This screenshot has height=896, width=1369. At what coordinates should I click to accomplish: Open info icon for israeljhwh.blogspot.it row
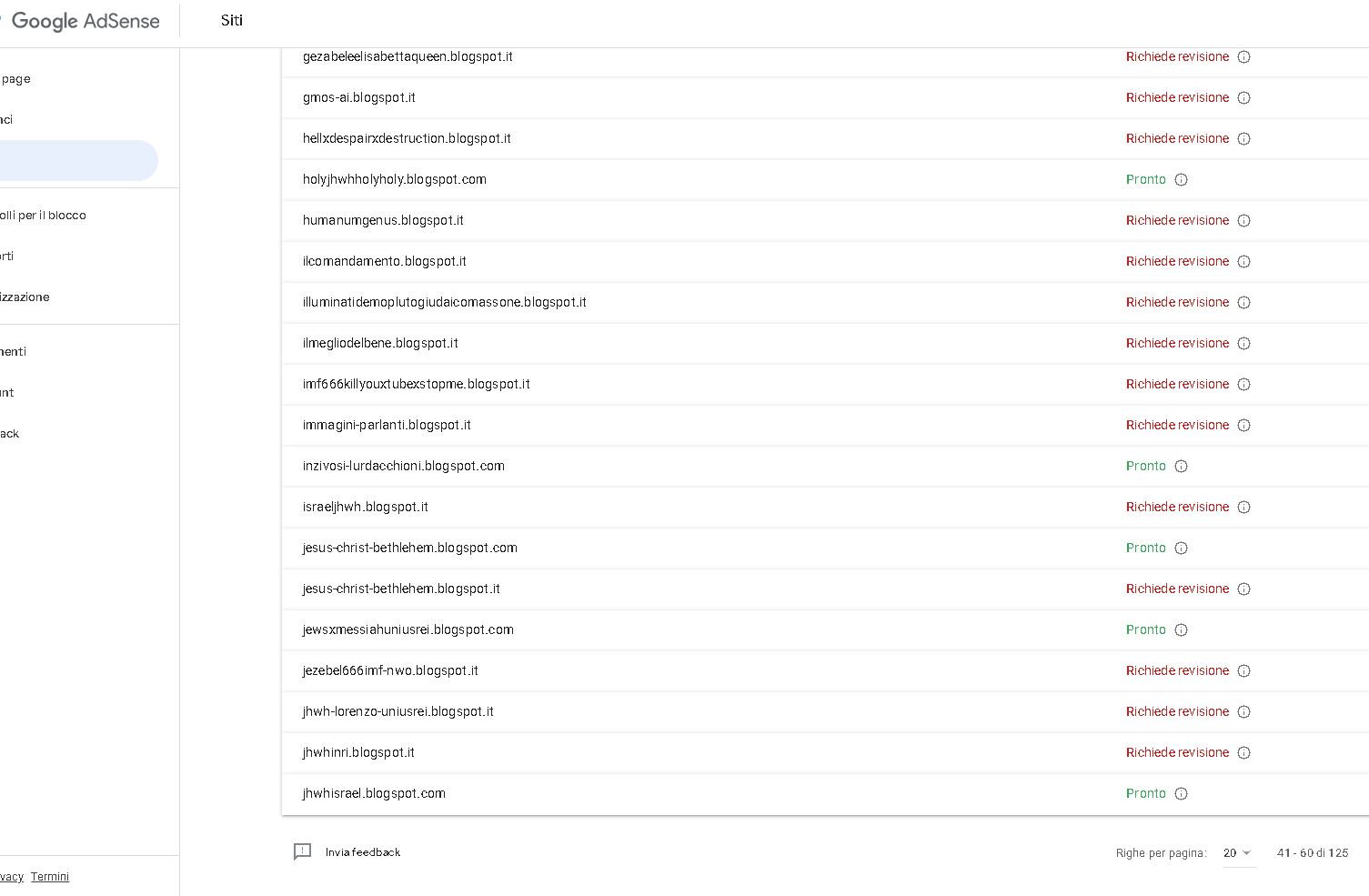1243,507
